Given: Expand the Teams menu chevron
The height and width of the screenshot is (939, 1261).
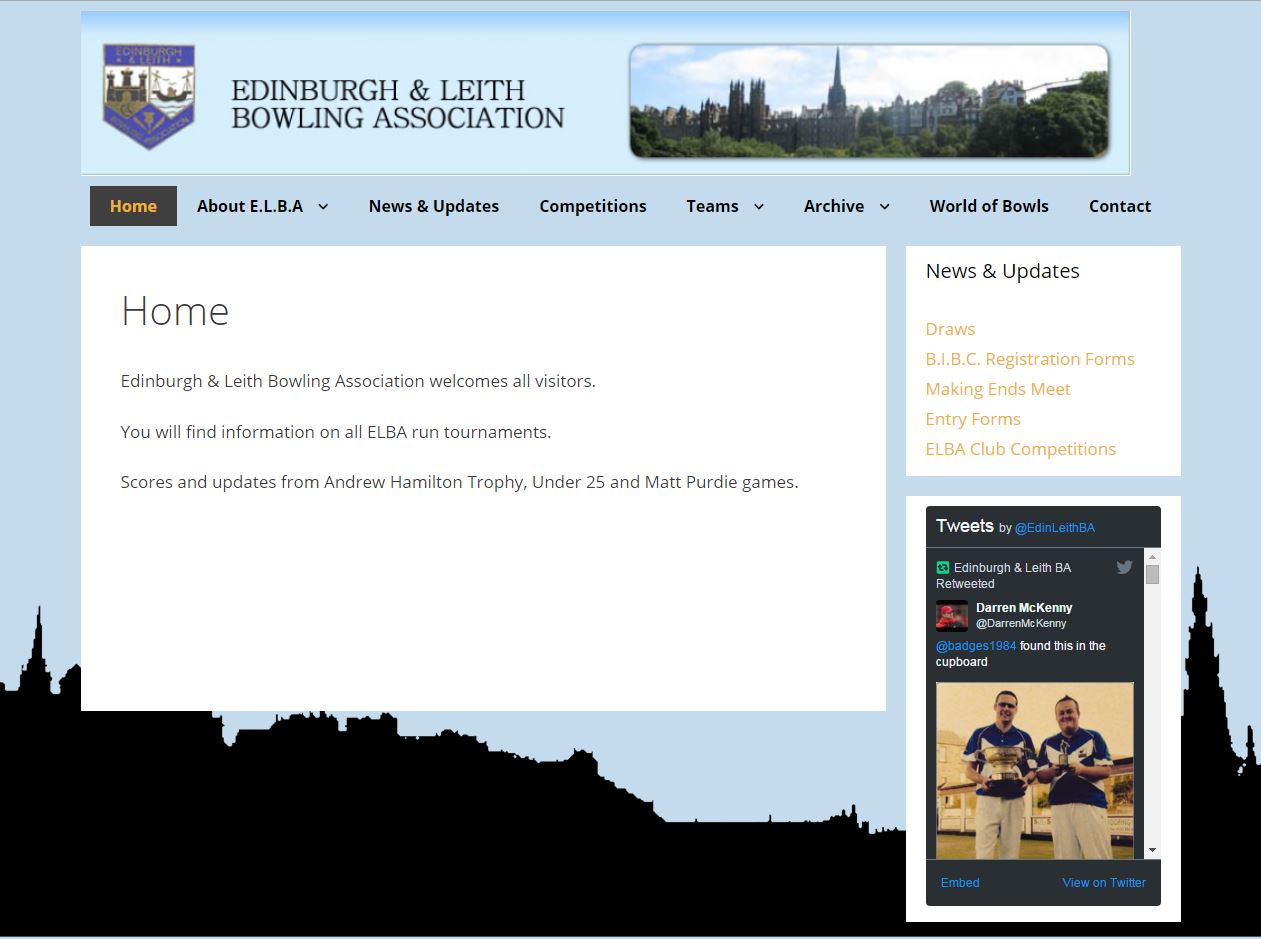Looking at the screenshot, I should [x=758, y=206].
